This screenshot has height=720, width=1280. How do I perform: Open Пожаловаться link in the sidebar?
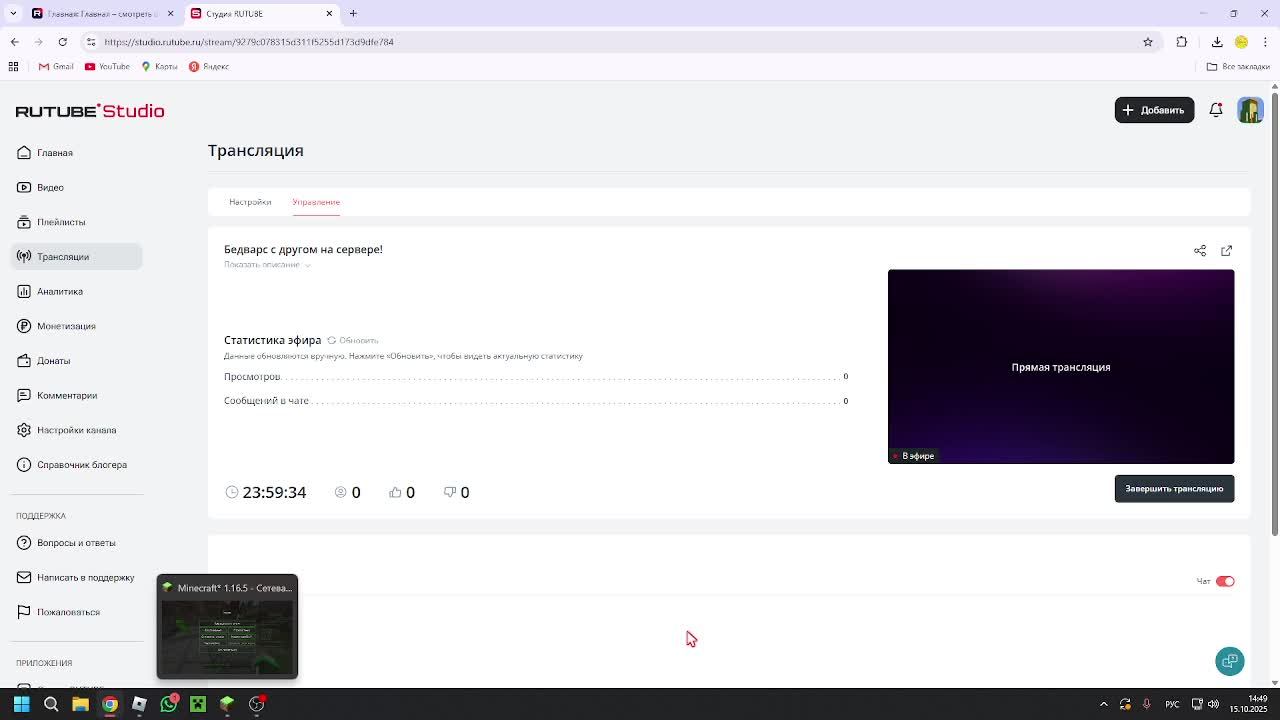click(x=77, y=612)
